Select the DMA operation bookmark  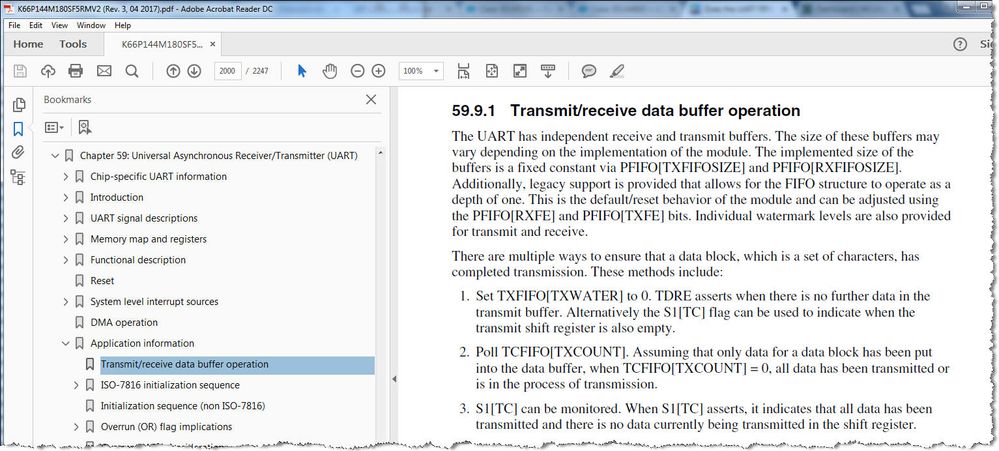[124, 322]
